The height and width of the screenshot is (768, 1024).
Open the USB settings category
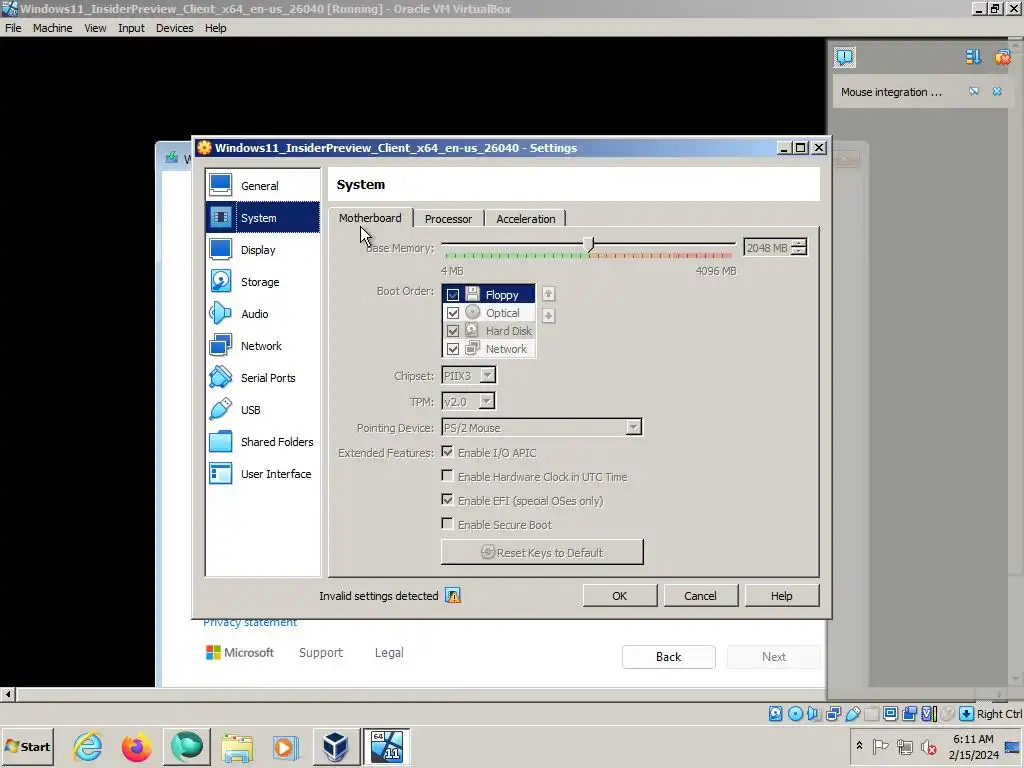(263, 409)
